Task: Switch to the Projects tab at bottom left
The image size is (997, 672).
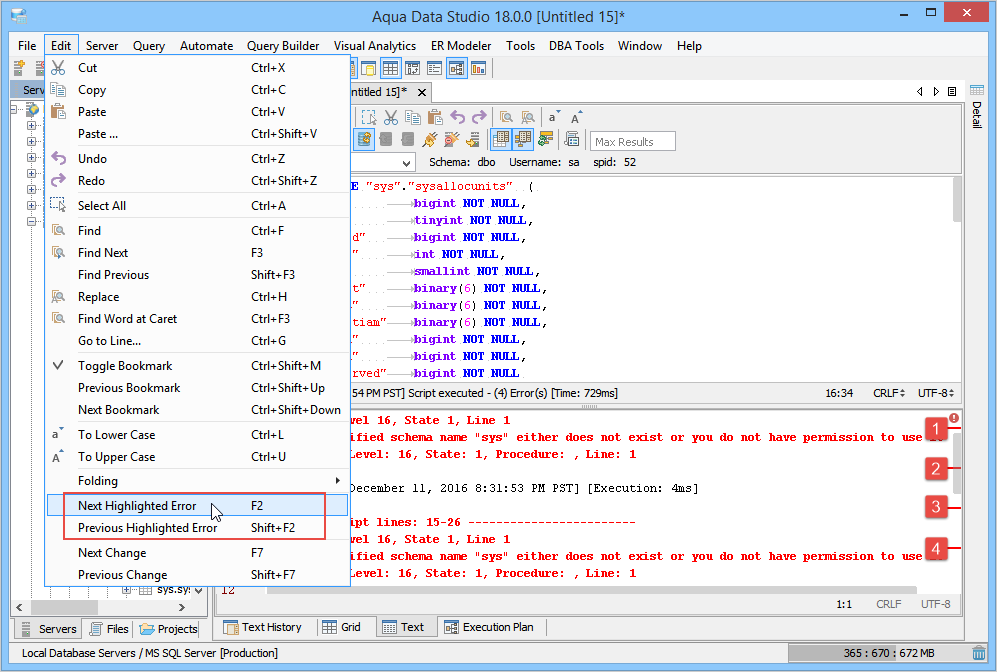Action: pyautogui.click(x=168, y=629)
